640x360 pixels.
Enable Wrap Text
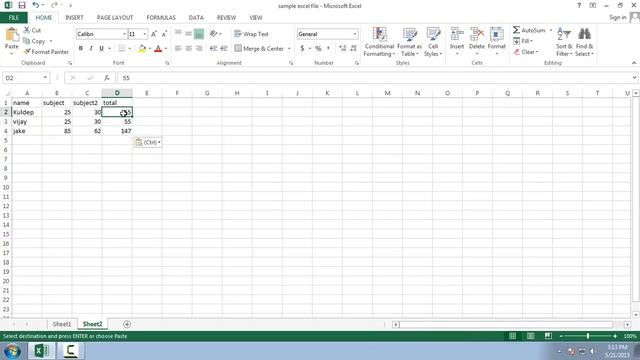(x=251, y=34)
